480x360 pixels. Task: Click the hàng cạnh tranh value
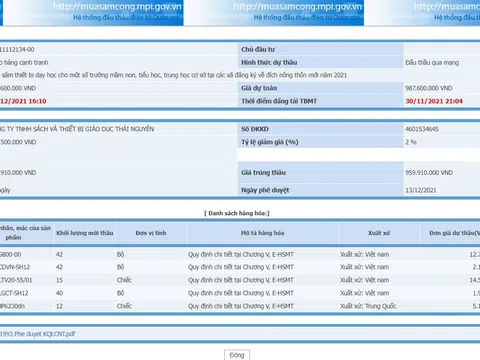24,62
